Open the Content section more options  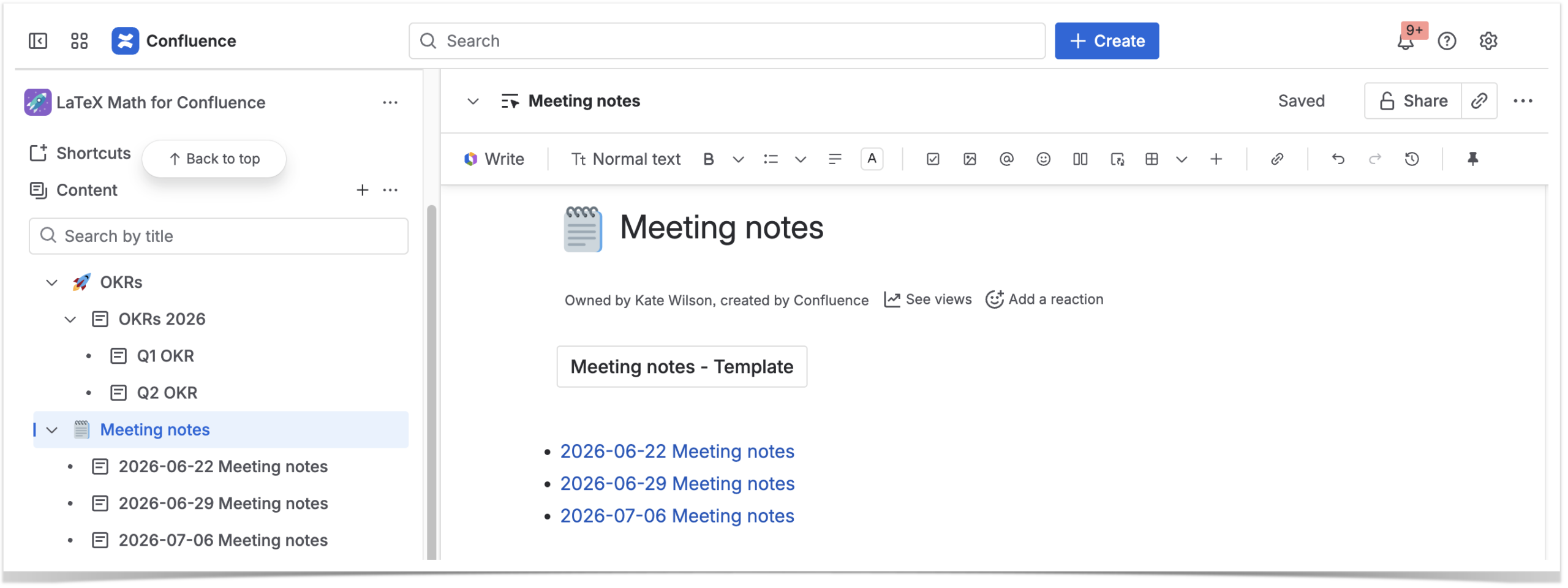coord(390,190)
